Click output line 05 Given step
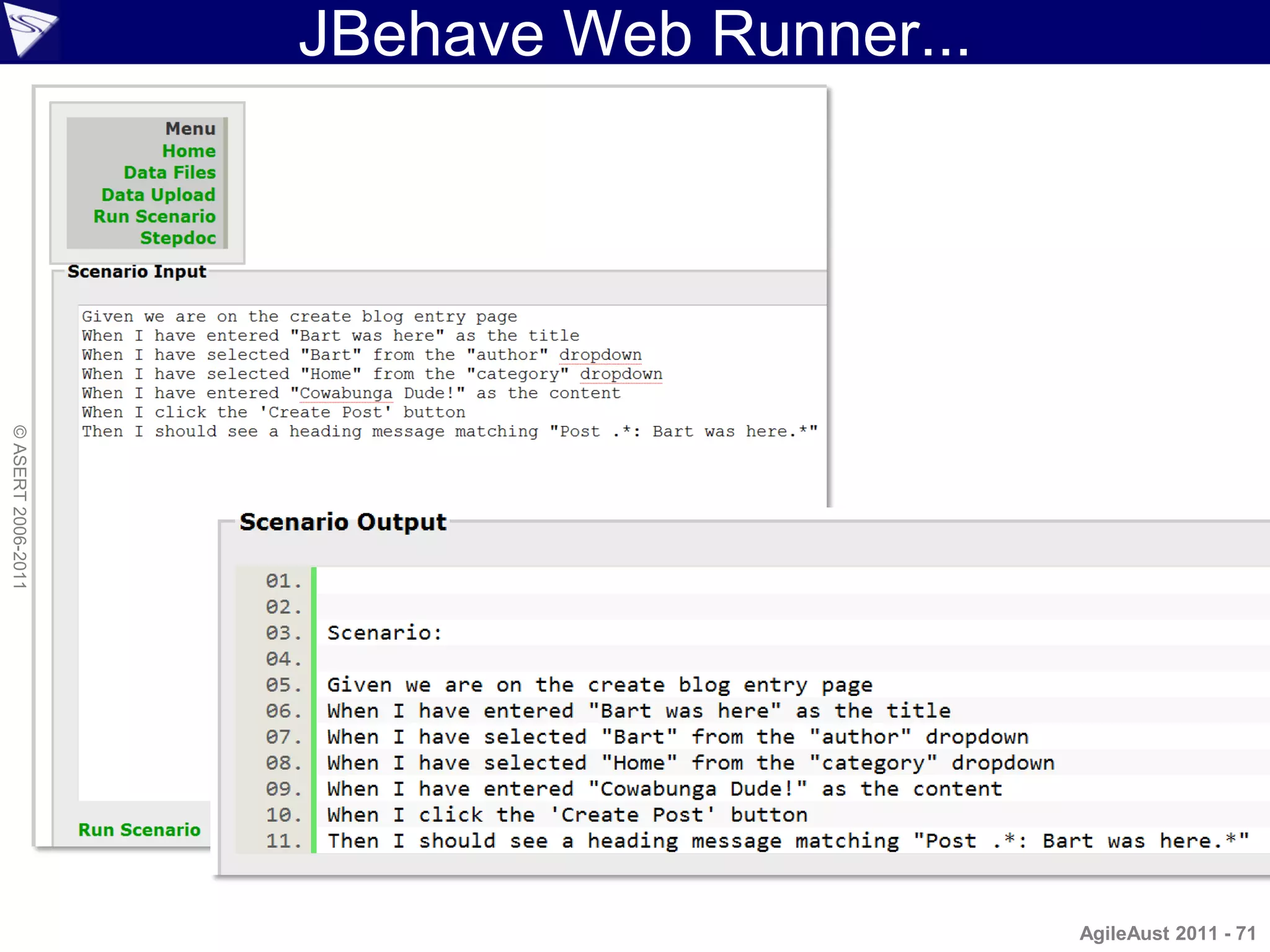Image resolution: width=1270 pixels, height=952 pixels. point(599,685)
